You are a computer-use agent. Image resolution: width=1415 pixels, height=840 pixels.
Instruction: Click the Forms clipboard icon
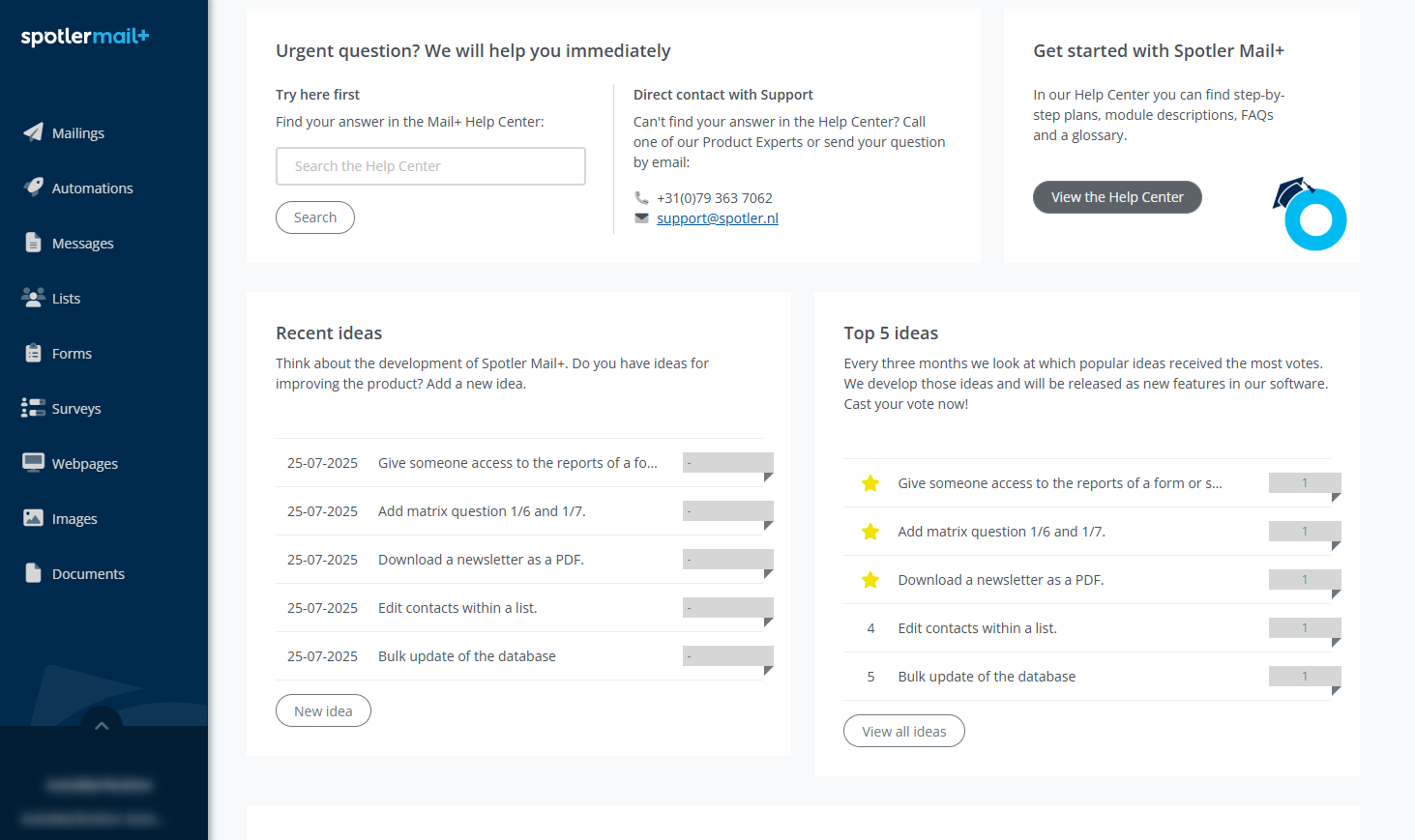click(x=33, y=353)
